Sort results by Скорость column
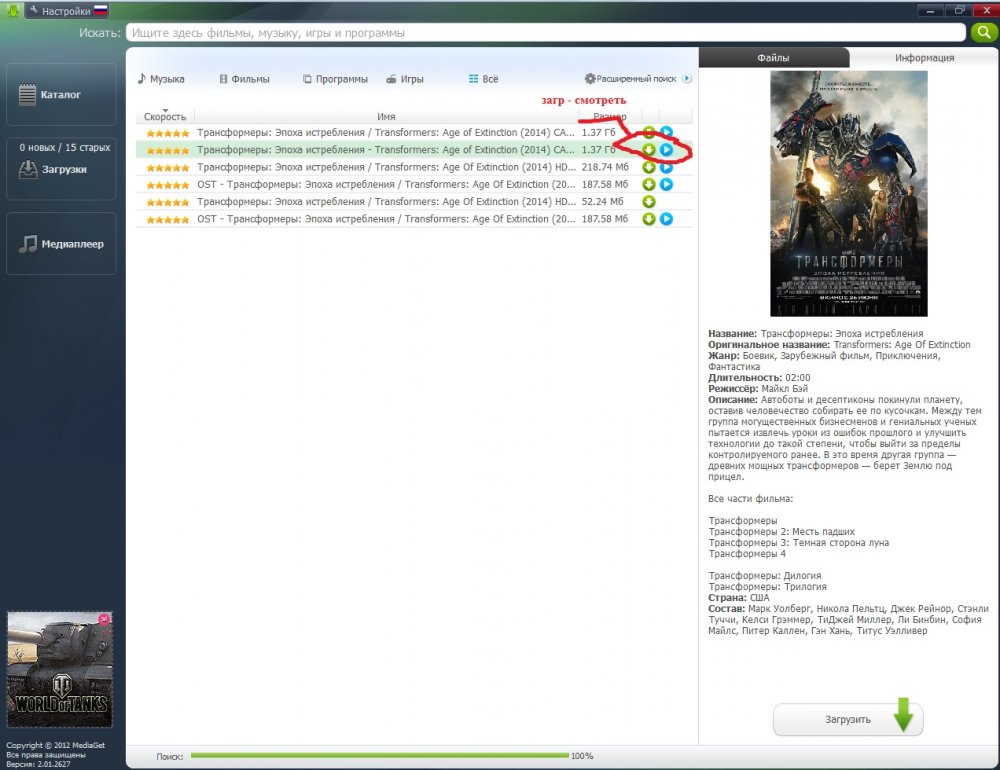This screenshot has width=1000, height=770. (165, 116)
